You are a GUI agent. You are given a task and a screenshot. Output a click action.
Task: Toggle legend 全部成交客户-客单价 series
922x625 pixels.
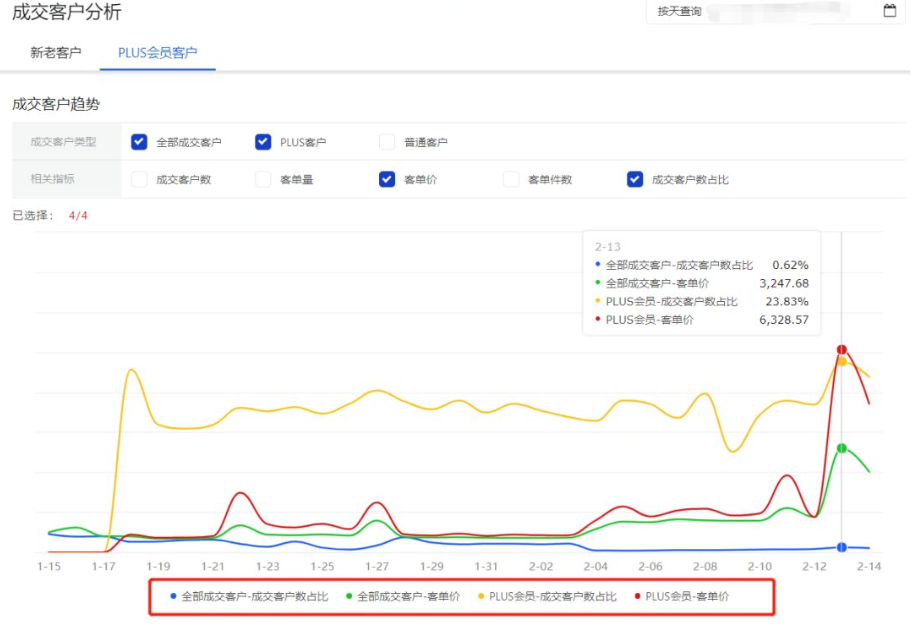point(403,596)
